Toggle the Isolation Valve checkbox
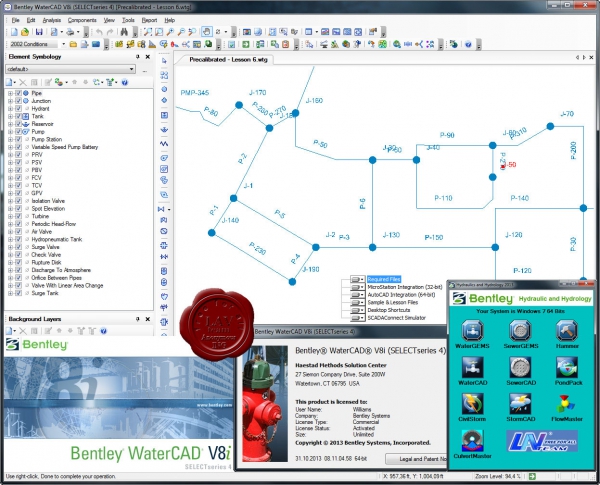Image resolution: width=600 pixels, height=485 pixels. 18,201
